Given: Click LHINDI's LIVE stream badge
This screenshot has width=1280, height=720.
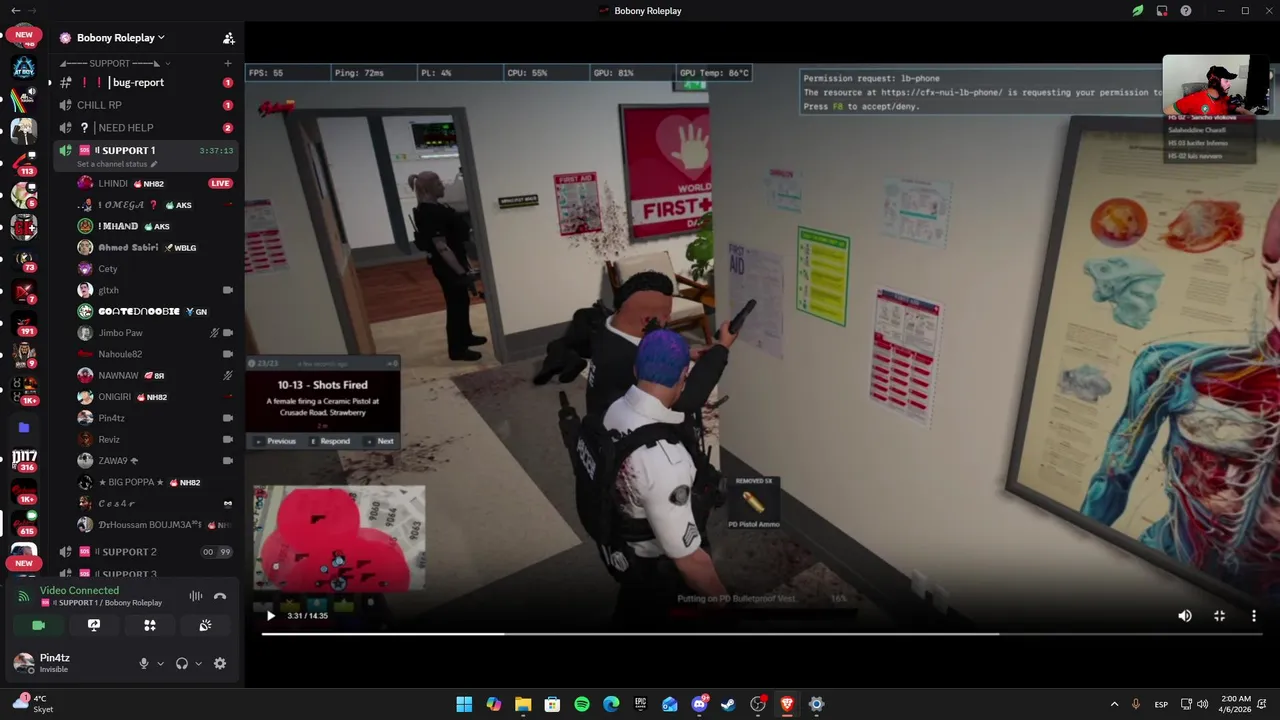Looking at the screenshot, I should (x=220, y=184).
